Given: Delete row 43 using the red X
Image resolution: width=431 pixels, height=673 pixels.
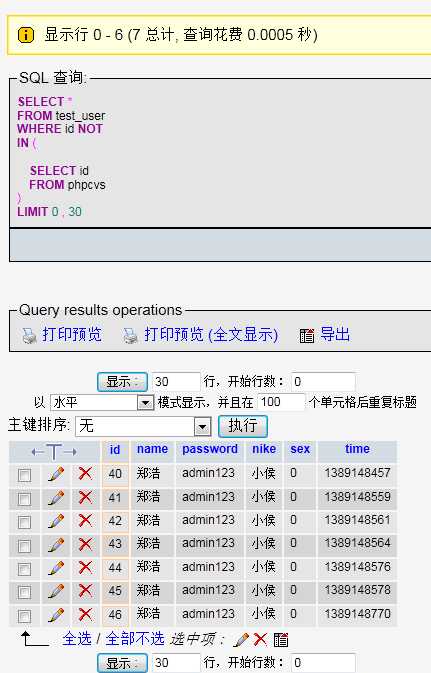Looking at the screenshot, I should 85,544.
